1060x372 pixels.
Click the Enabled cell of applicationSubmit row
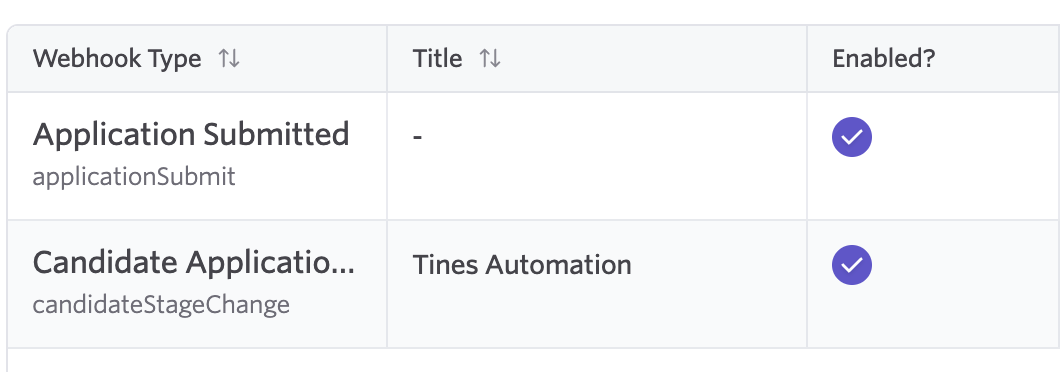(934, 156)
